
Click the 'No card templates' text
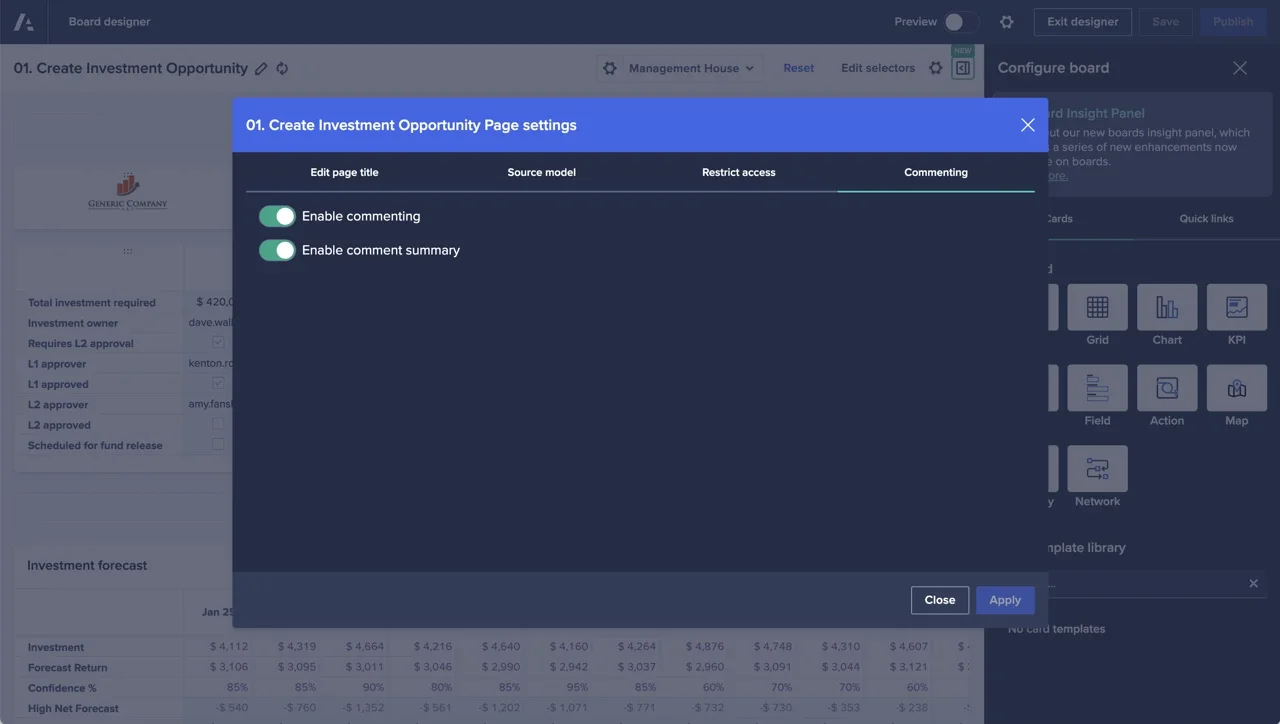(1056, 629)
